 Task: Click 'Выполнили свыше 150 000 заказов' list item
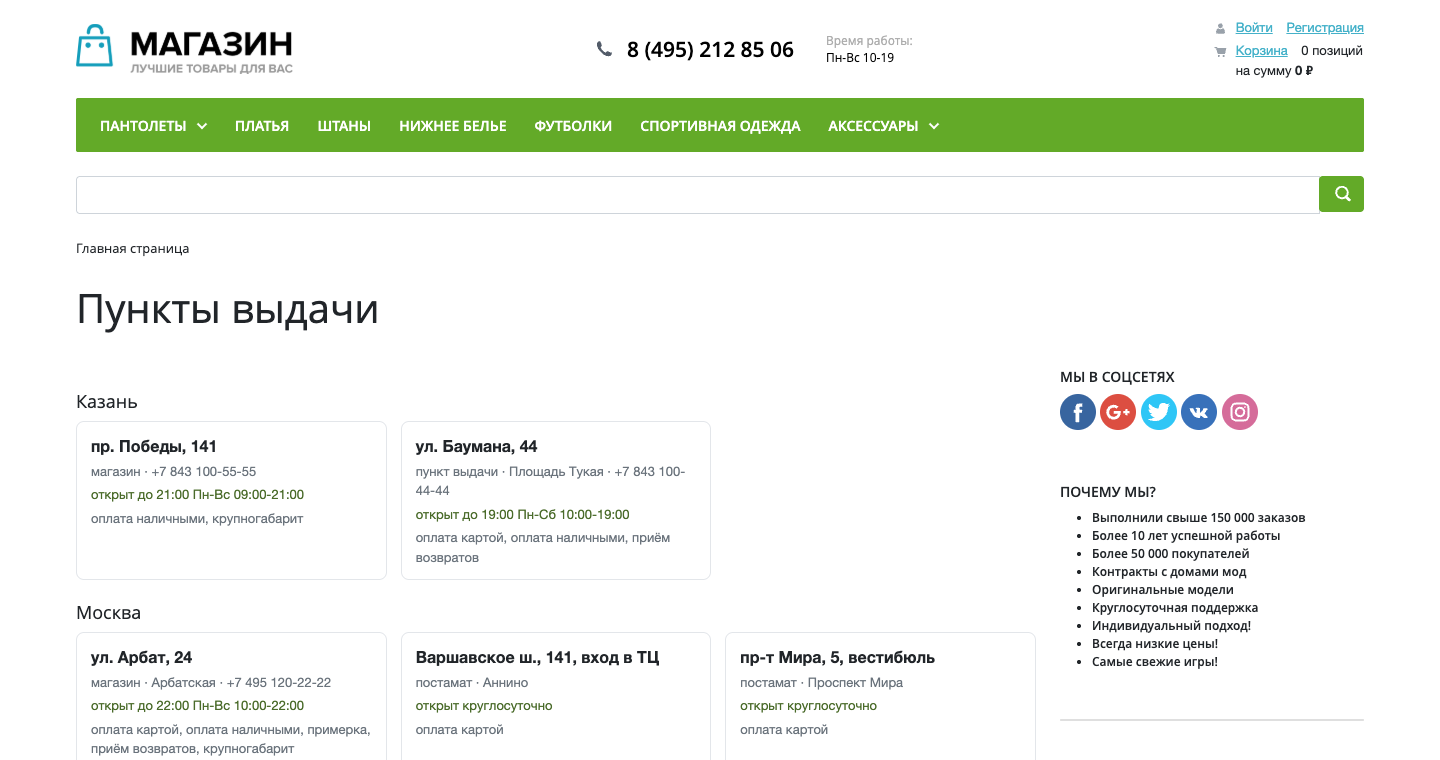1199,518
